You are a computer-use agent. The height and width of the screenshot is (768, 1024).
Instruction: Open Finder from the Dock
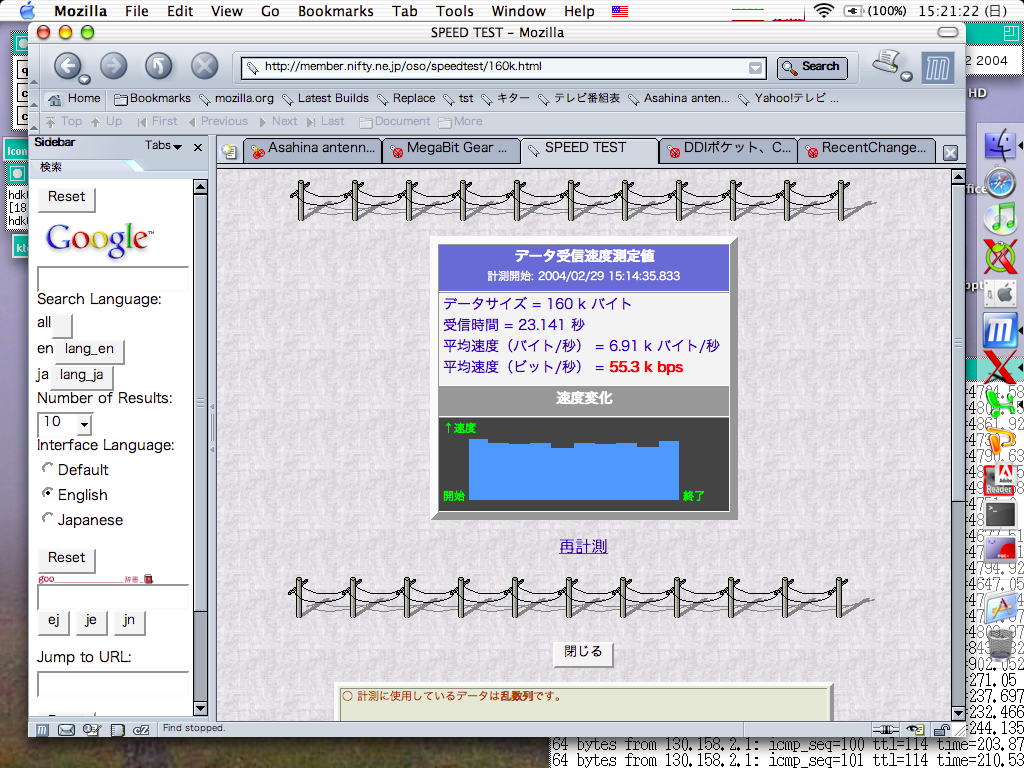pyautogui.click(x=999, y=144)
